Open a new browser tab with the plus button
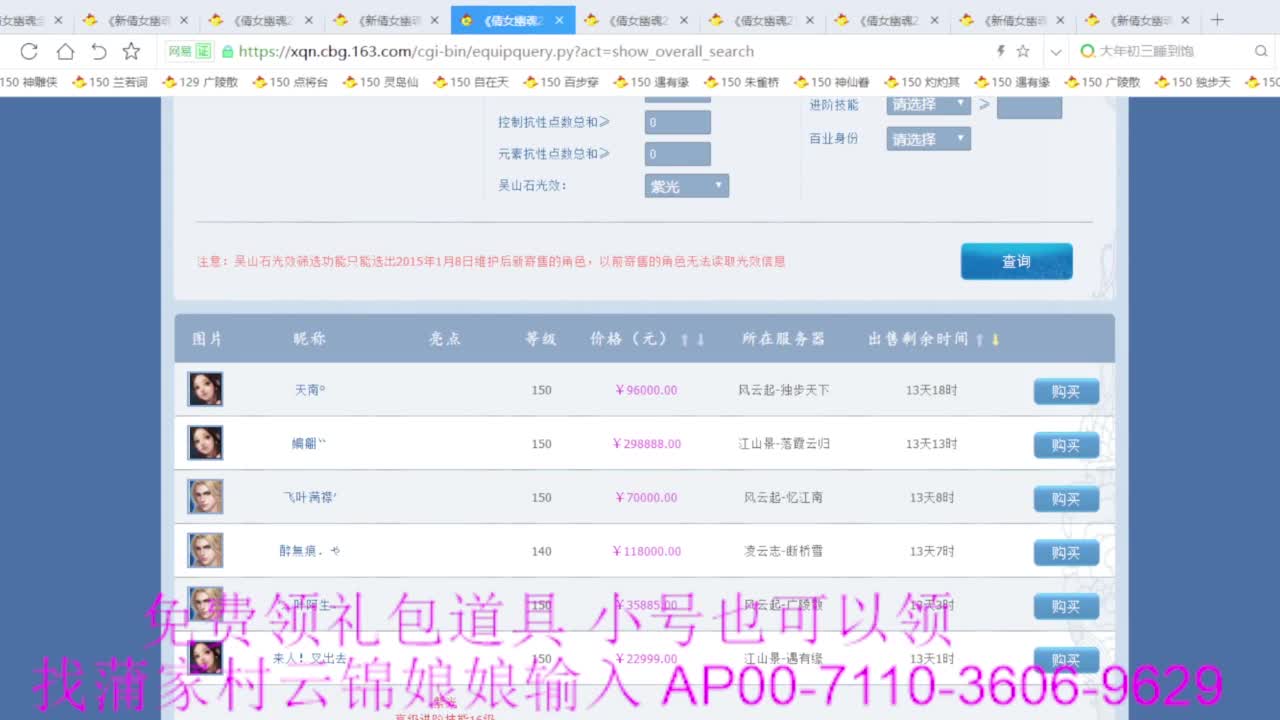The height and width of the screenshot is (720, 1280). click(1217, 19)
